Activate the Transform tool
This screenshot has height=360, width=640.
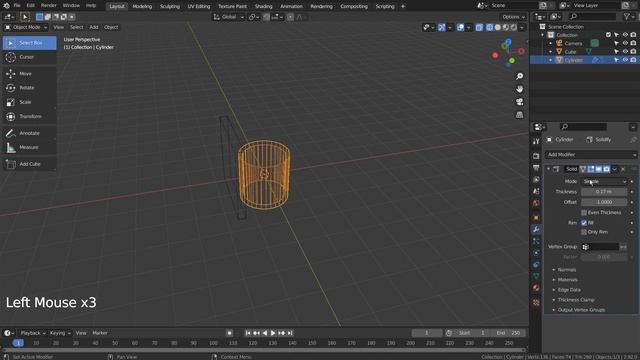(x=29, y=116)
